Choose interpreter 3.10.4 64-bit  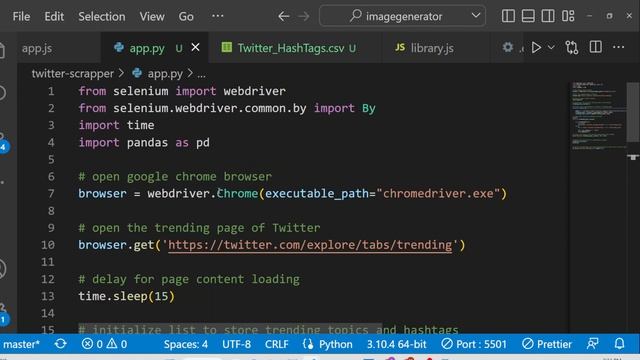(x=396, y=344)
